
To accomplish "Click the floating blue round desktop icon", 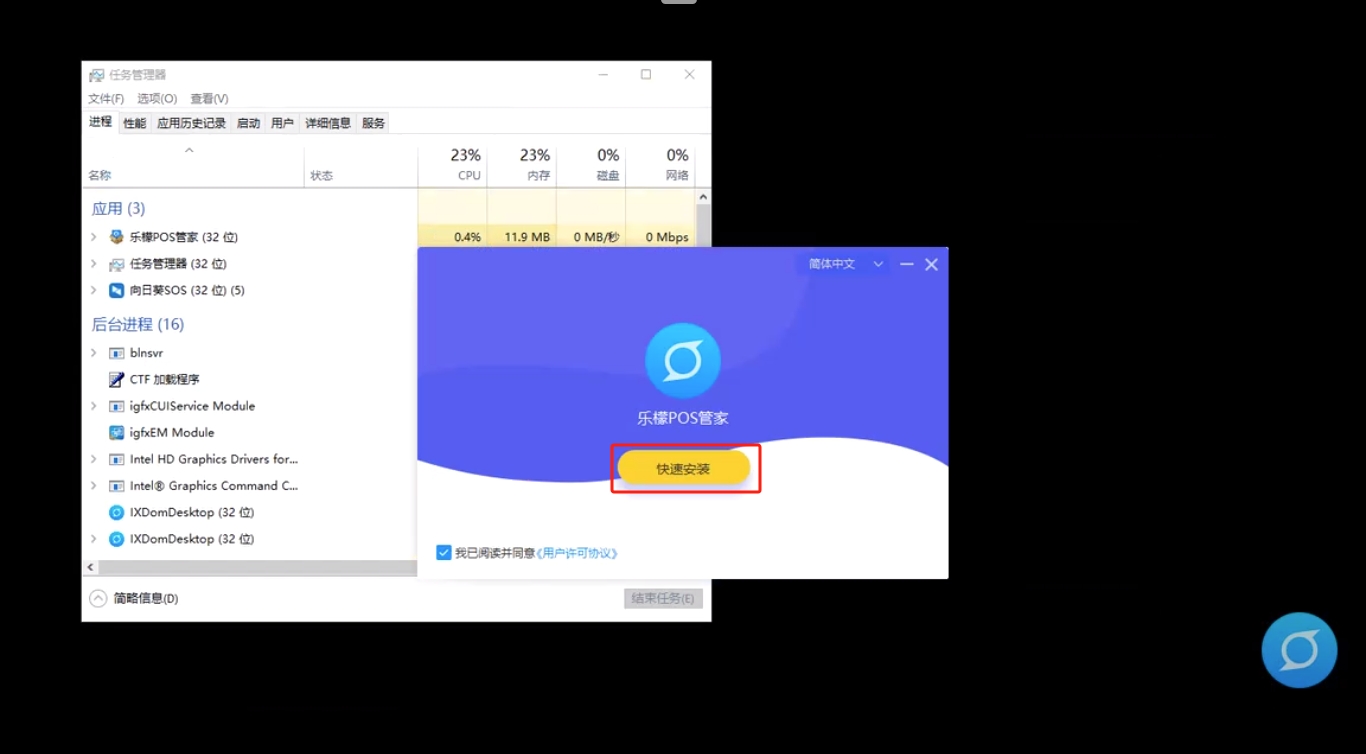I will pyautogui.click(x=1299, y=650).
